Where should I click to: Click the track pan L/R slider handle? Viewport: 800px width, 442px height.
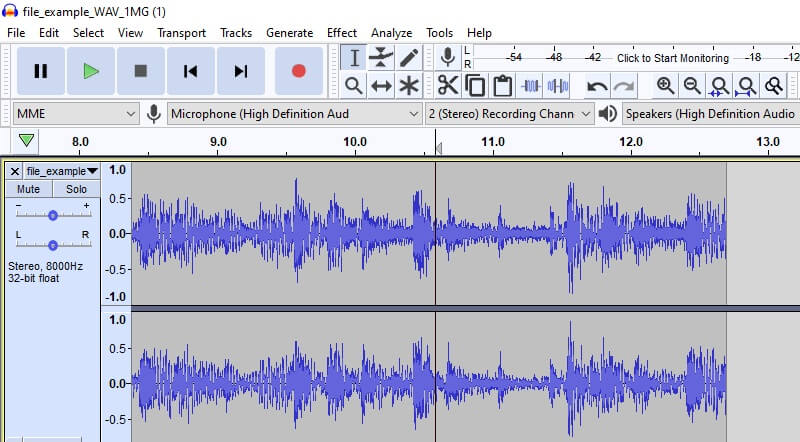tap(53, 245)
